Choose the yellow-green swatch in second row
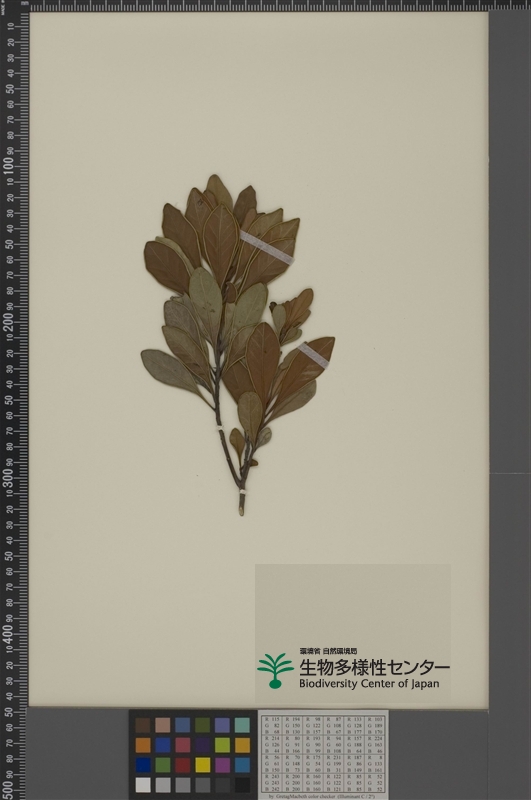This screenshot has width=531, height=800. [222, 745]
